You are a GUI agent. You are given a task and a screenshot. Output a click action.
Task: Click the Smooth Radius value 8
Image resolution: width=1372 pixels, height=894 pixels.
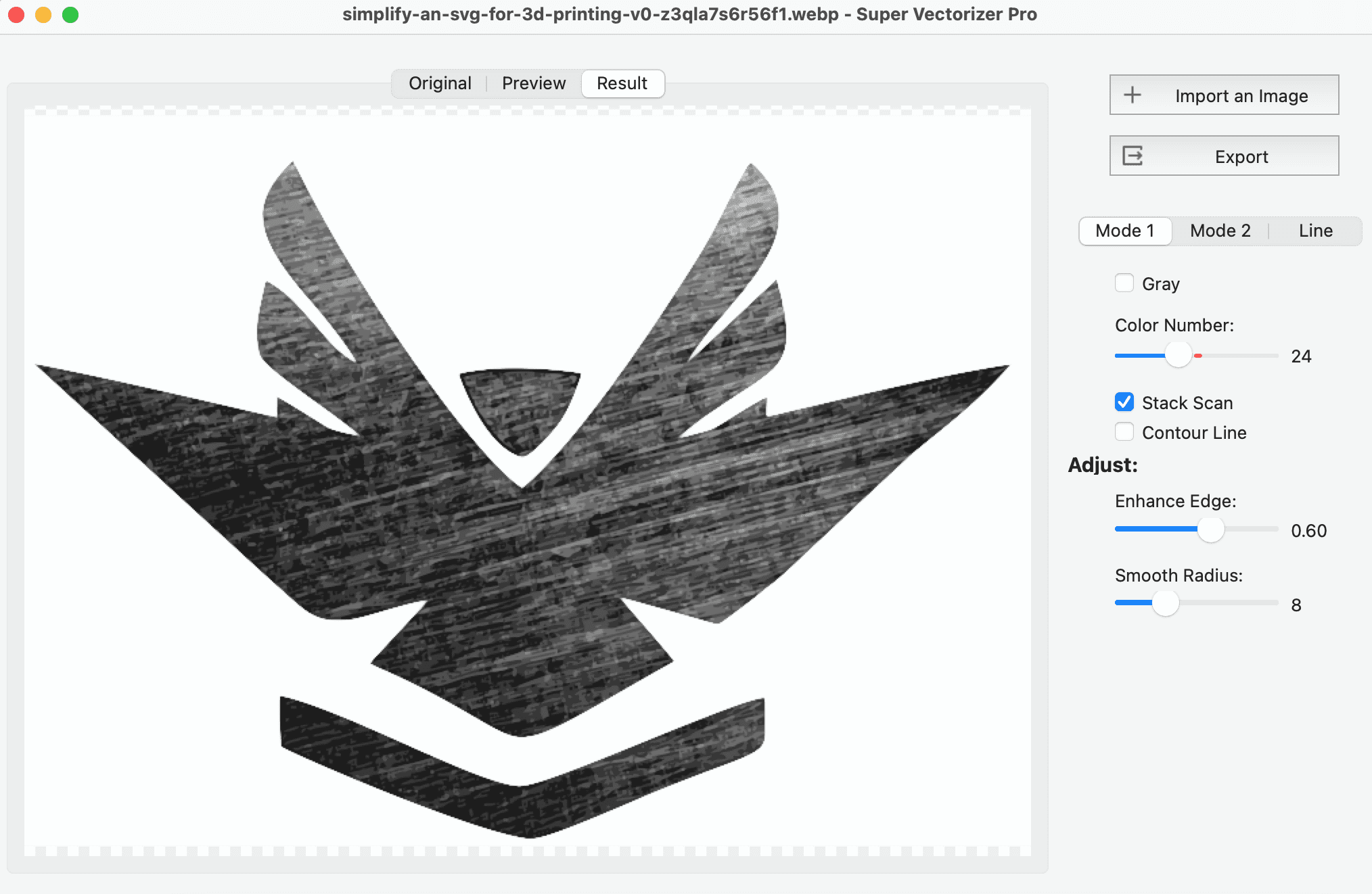tap(1296, 605)
